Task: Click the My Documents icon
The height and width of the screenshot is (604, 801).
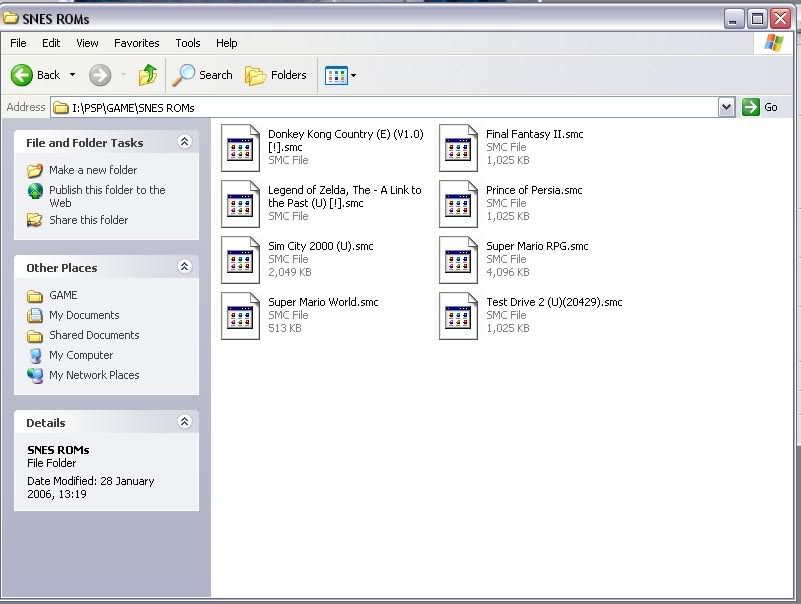Action: (x=35, y=315)
